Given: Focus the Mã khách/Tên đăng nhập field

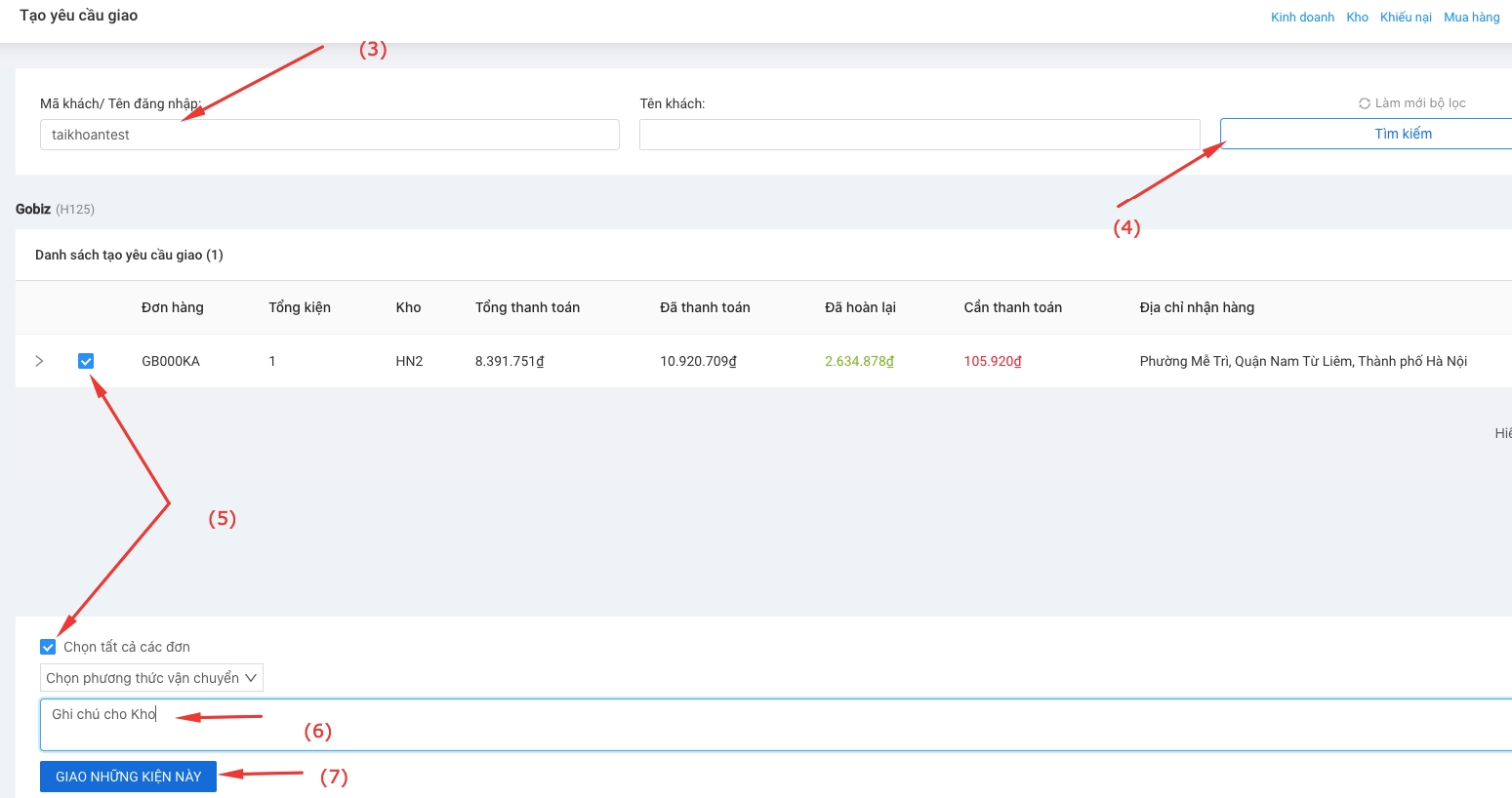Looking at the screenshot, I should point(329,135).
